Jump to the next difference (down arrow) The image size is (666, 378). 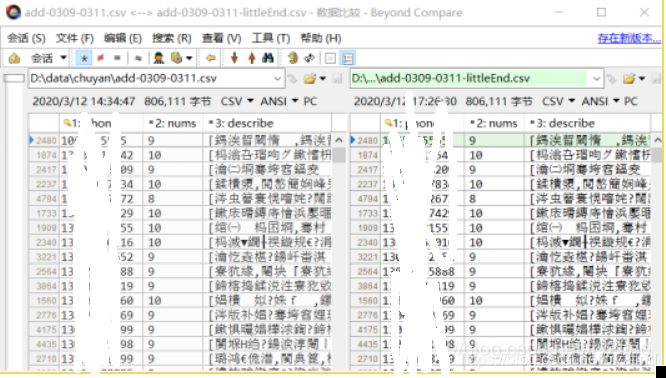[x=234, y=58]
